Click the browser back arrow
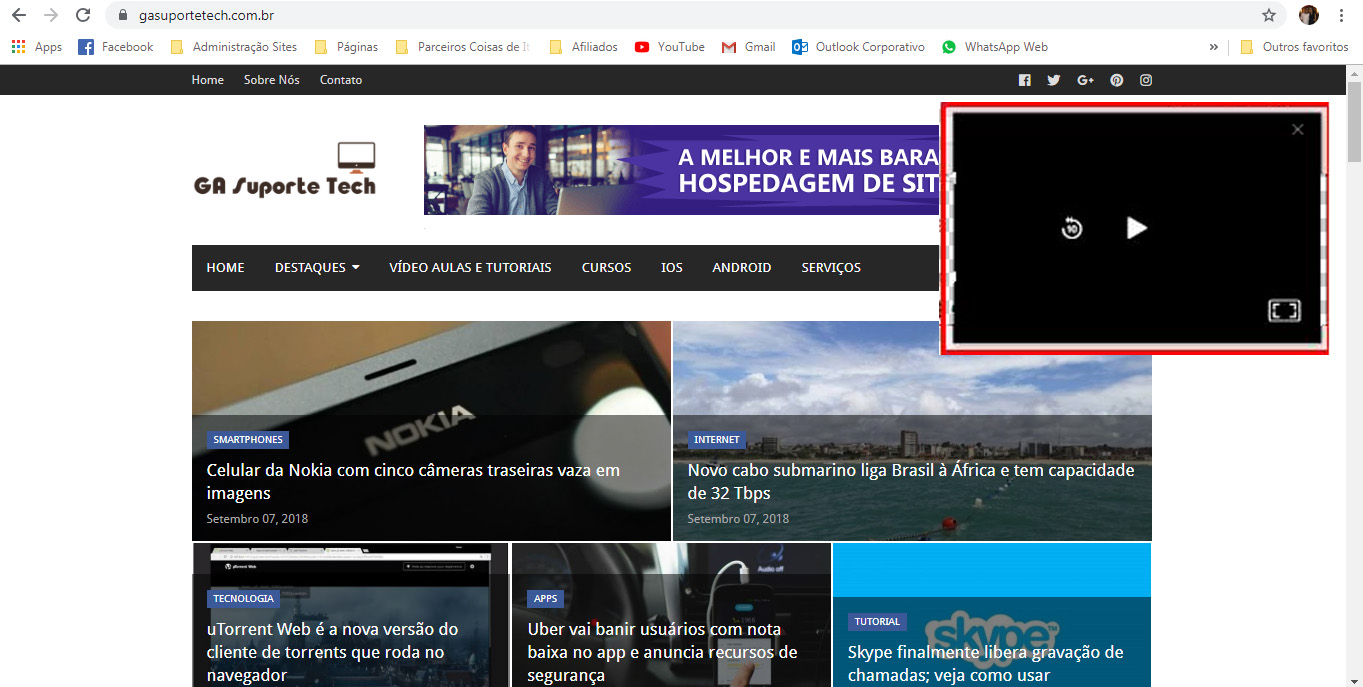The image size is (1363, 687). [19, 15]
